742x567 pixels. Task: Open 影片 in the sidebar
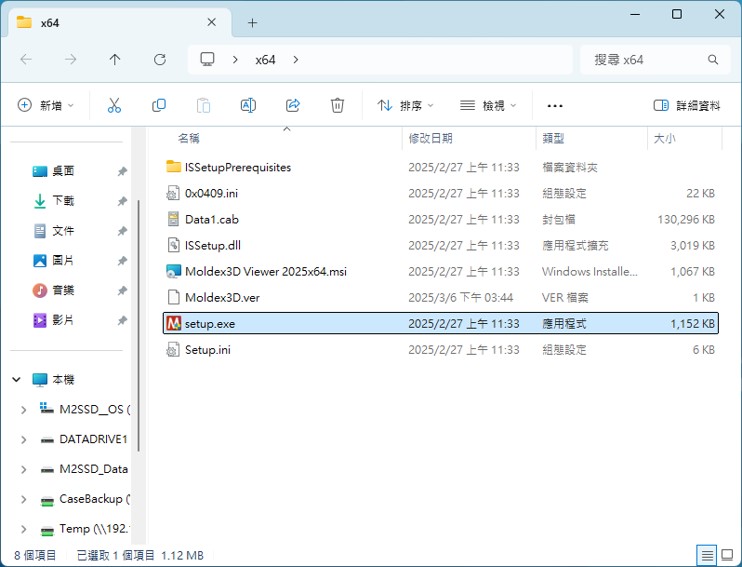[63, 320]
